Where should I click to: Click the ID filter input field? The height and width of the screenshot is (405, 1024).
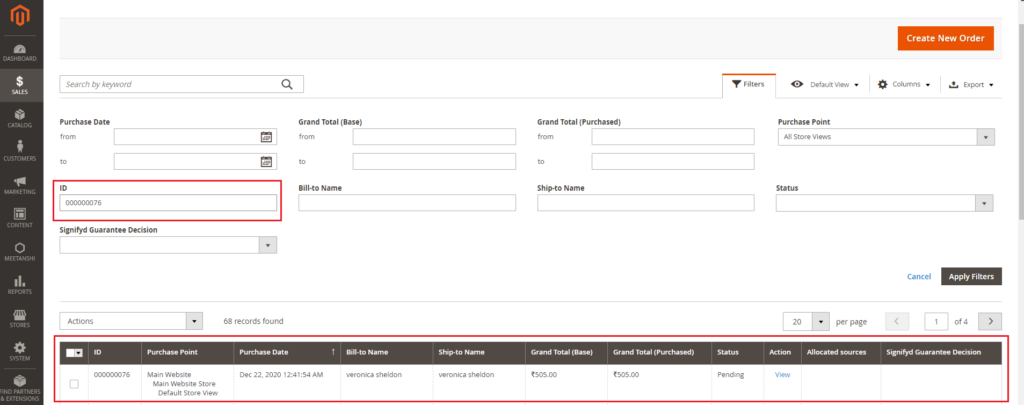(168, 203)
